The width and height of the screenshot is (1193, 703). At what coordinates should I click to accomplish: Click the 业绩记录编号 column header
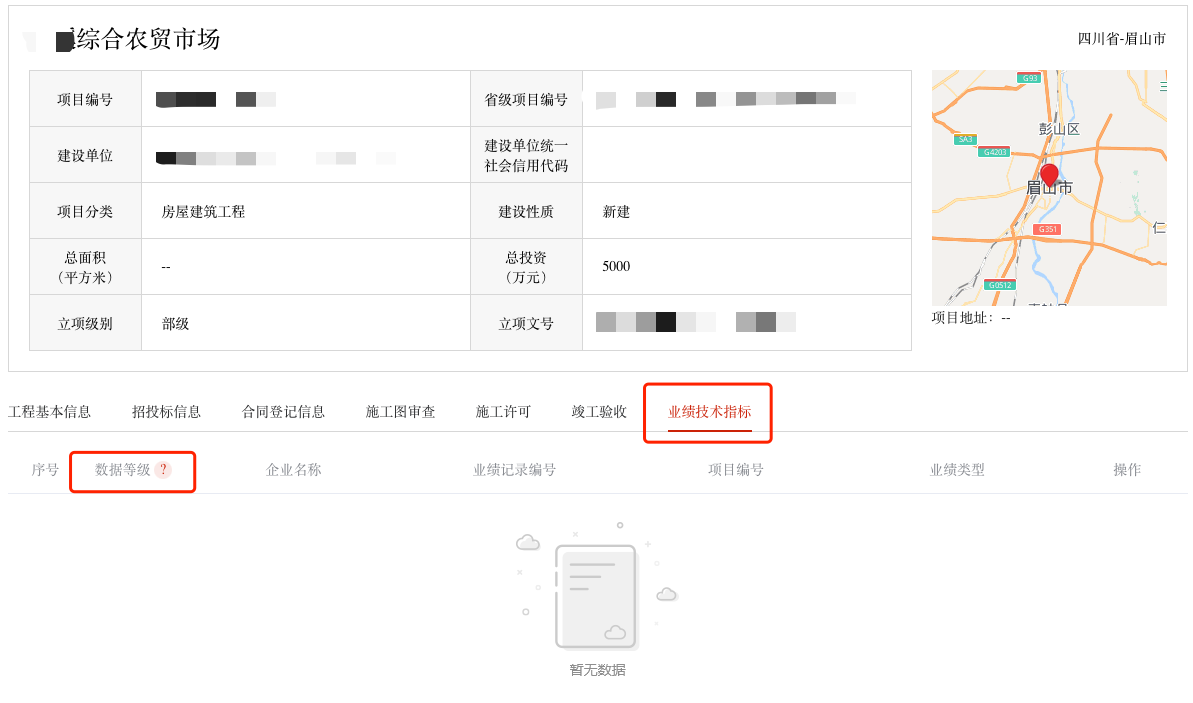(514, 469)
